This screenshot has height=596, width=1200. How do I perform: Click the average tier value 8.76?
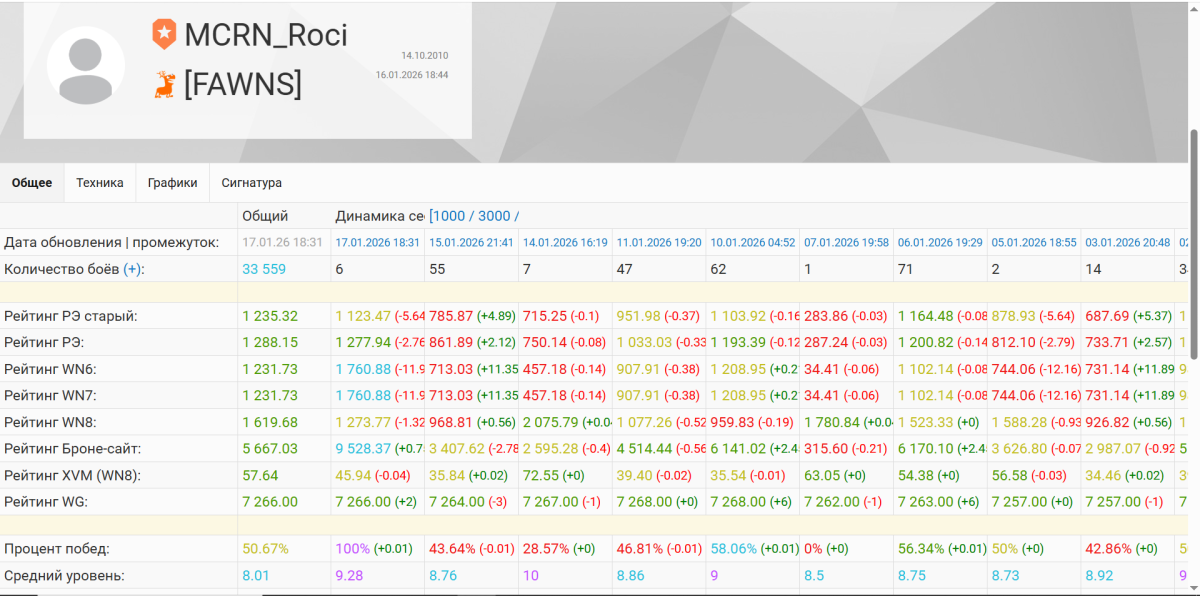(443, 576)
